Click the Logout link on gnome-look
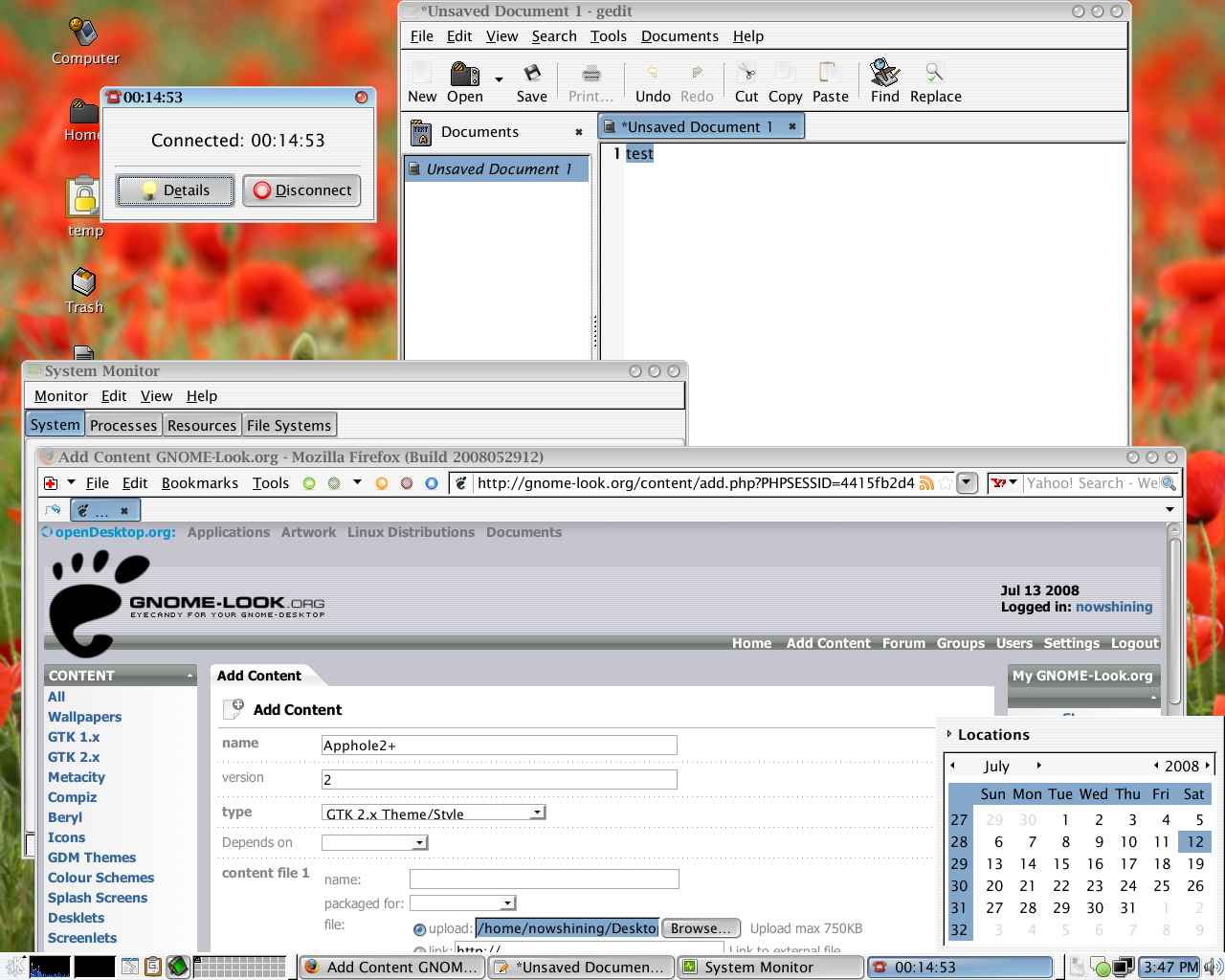Screen dimensions: 1225x980 click(1135, 643)
